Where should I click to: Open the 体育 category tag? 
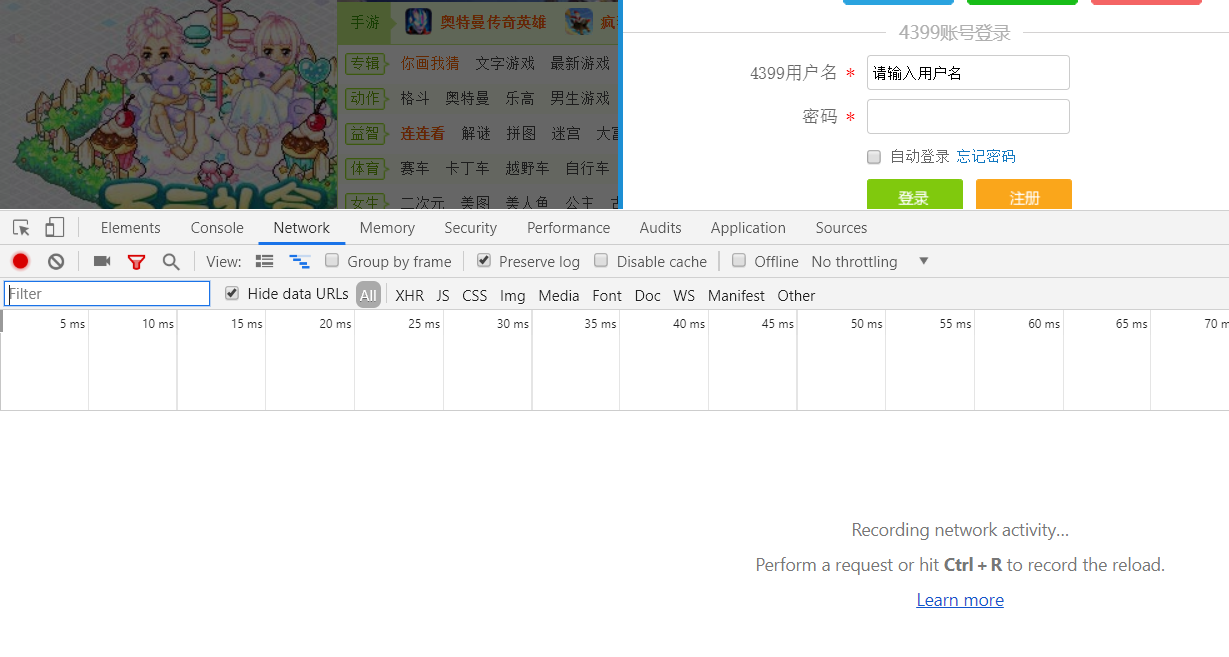pos(365,169)
